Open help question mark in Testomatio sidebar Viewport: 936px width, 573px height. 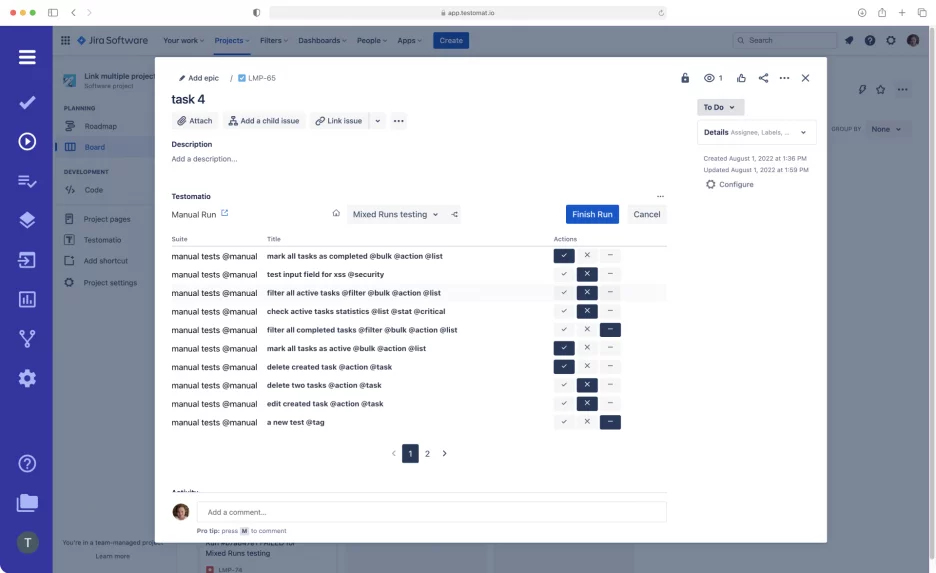pyautogui.click(x=27, y=464)
